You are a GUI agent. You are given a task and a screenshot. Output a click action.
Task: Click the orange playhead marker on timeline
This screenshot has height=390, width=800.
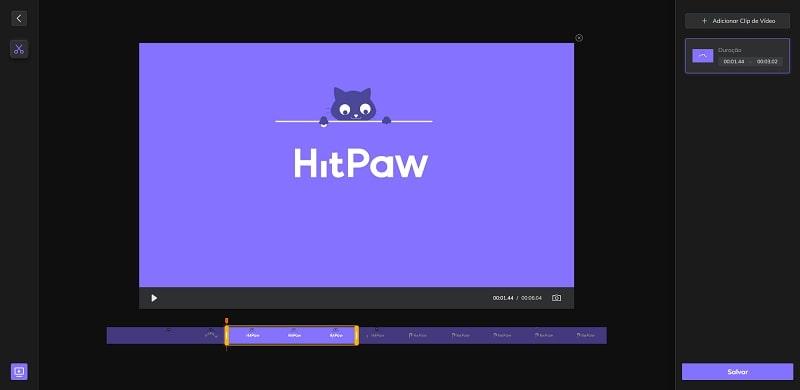click(227, 321)
